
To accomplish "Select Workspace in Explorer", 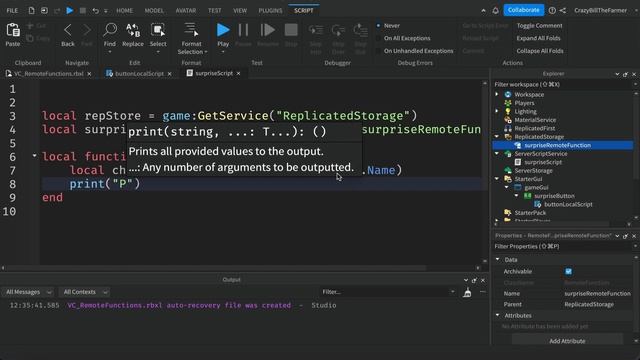I will coord(529,94).
